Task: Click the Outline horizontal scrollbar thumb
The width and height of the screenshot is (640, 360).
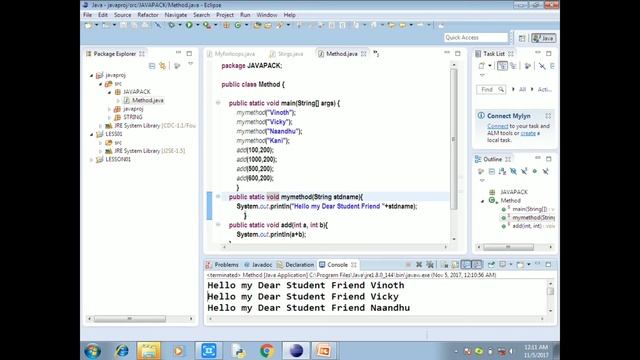Action: 508,247
